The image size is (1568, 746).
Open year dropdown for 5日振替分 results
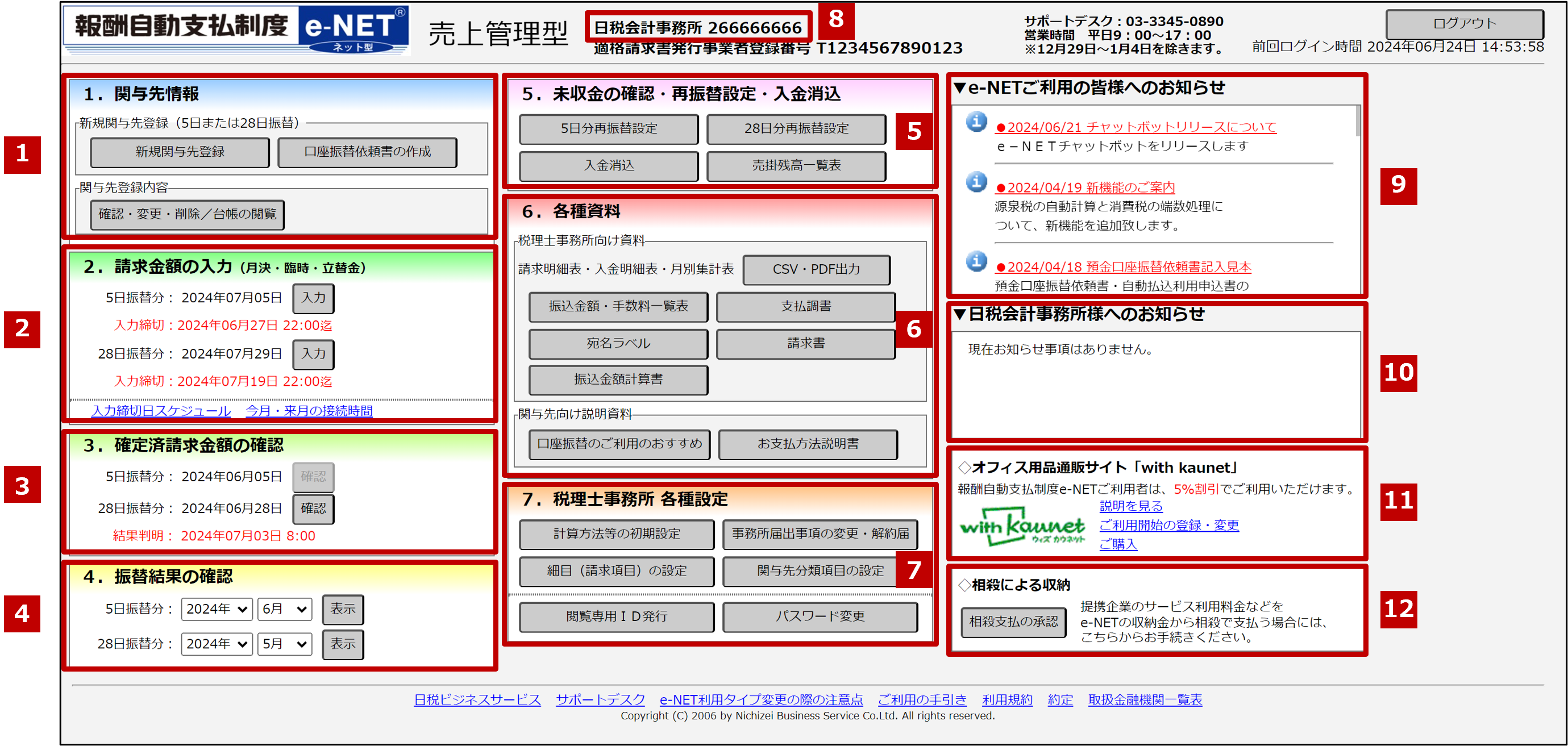coord(216,609)
